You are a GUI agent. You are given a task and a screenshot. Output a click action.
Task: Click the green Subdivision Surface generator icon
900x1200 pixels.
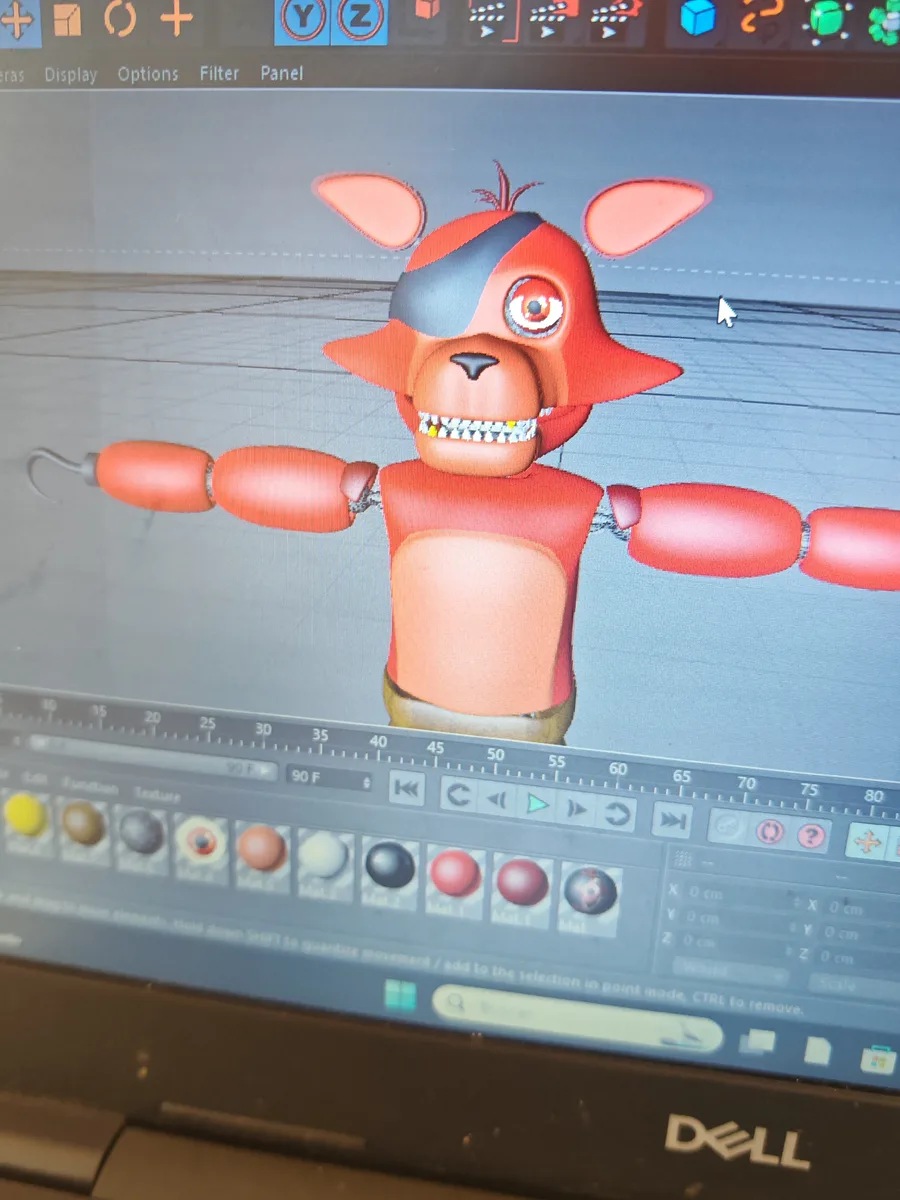pyautogui.click(x=827, y=18)
